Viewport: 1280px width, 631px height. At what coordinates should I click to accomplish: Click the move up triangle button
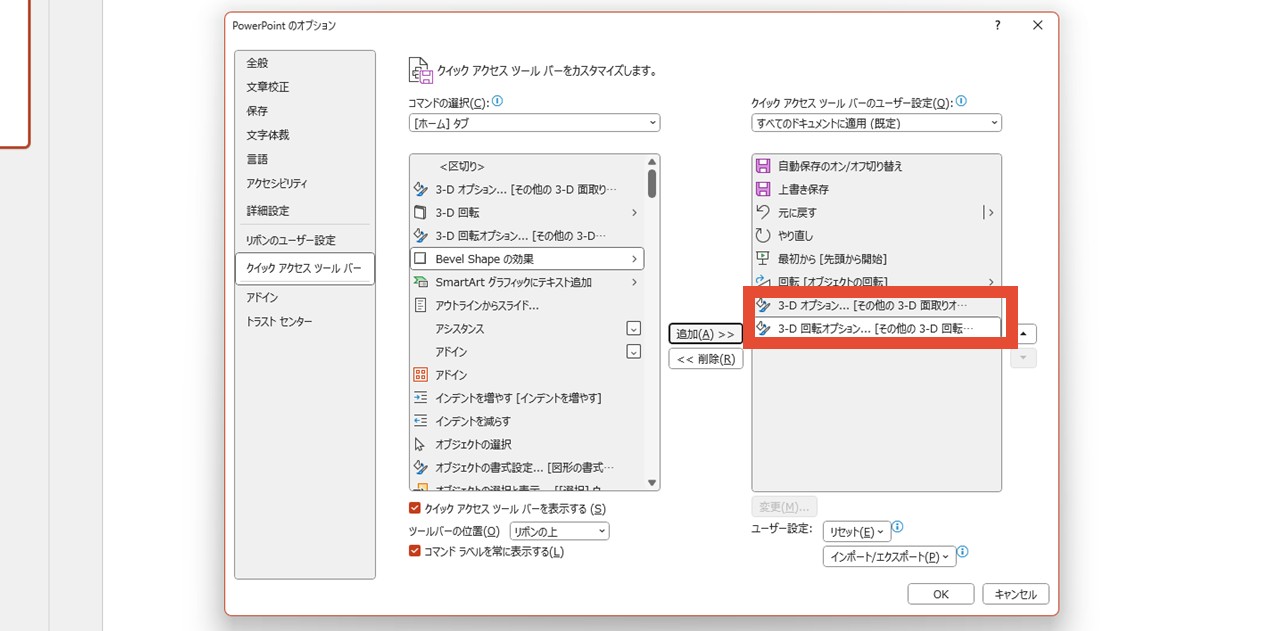pyautogui.click(x=1023, y=334)
